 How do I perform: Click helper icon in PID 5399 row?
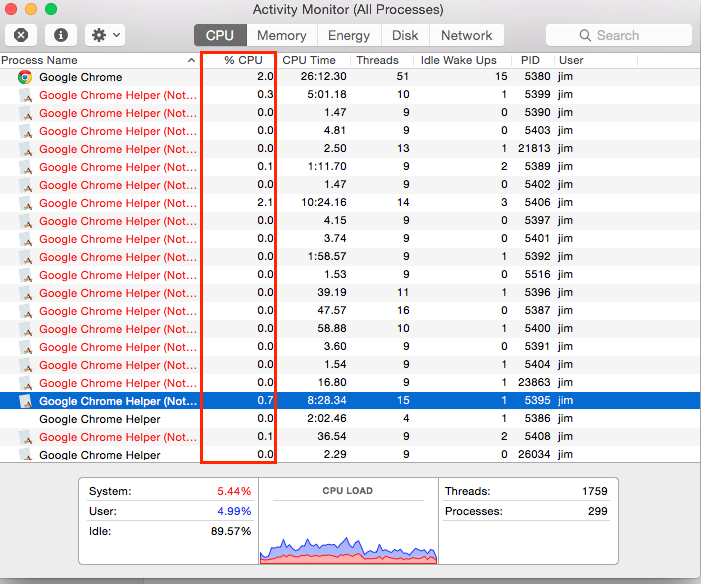click(25, 95)
